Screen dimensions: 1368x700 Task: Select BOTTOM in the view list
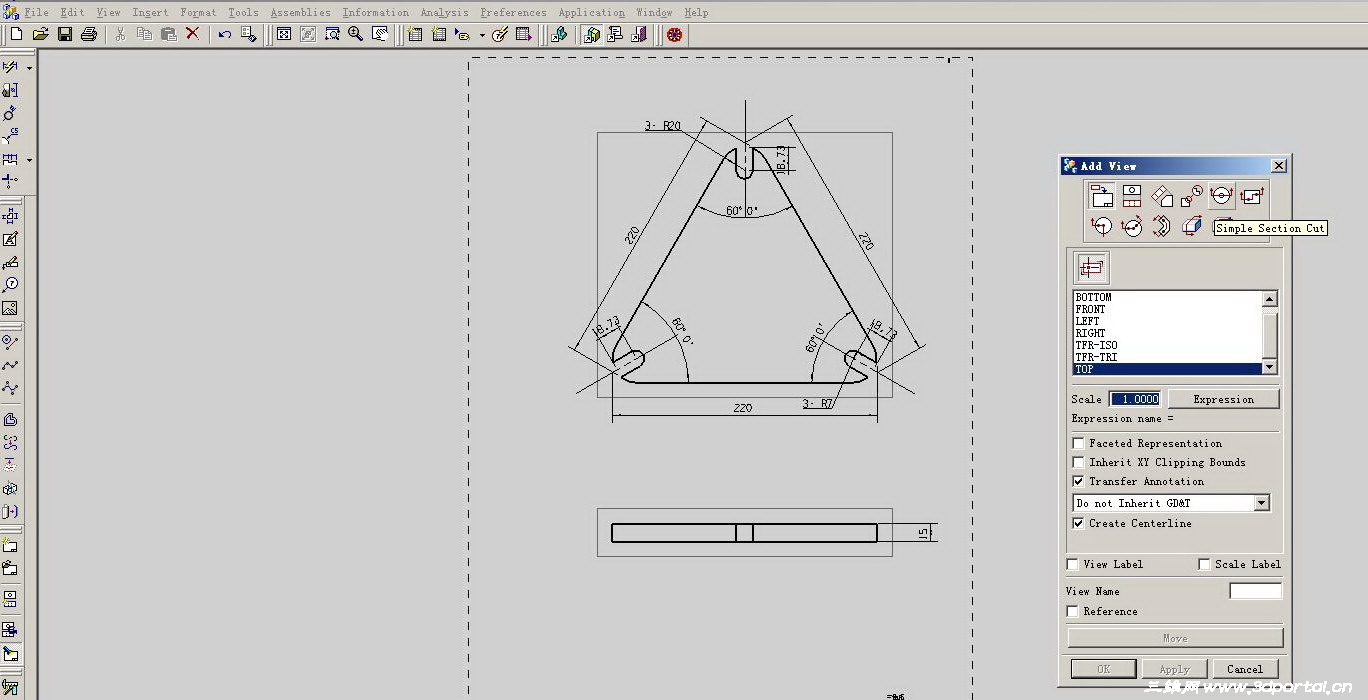click(1167, 297)
